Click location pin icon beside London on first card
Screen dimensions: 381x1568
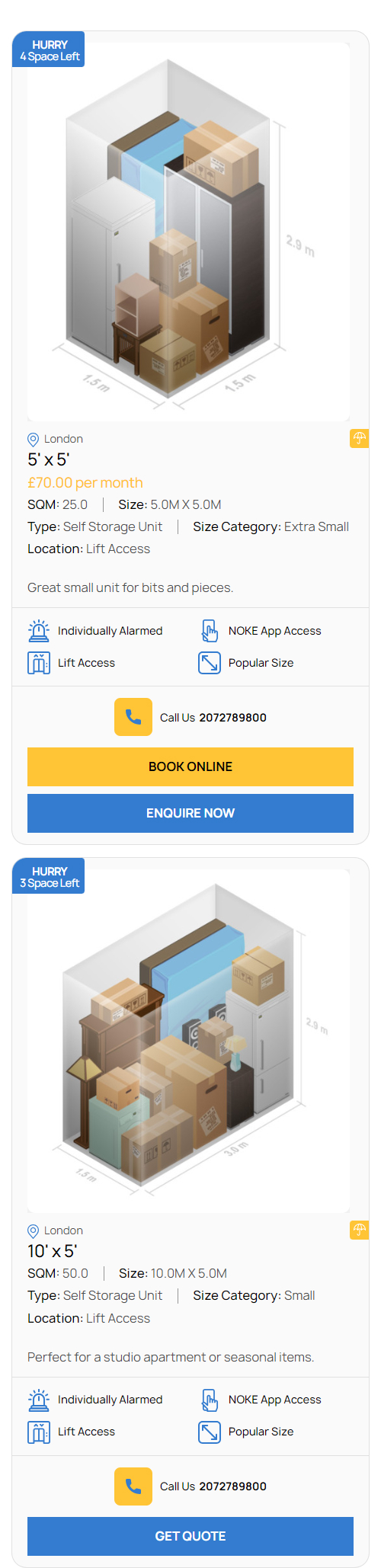(33, 440)
